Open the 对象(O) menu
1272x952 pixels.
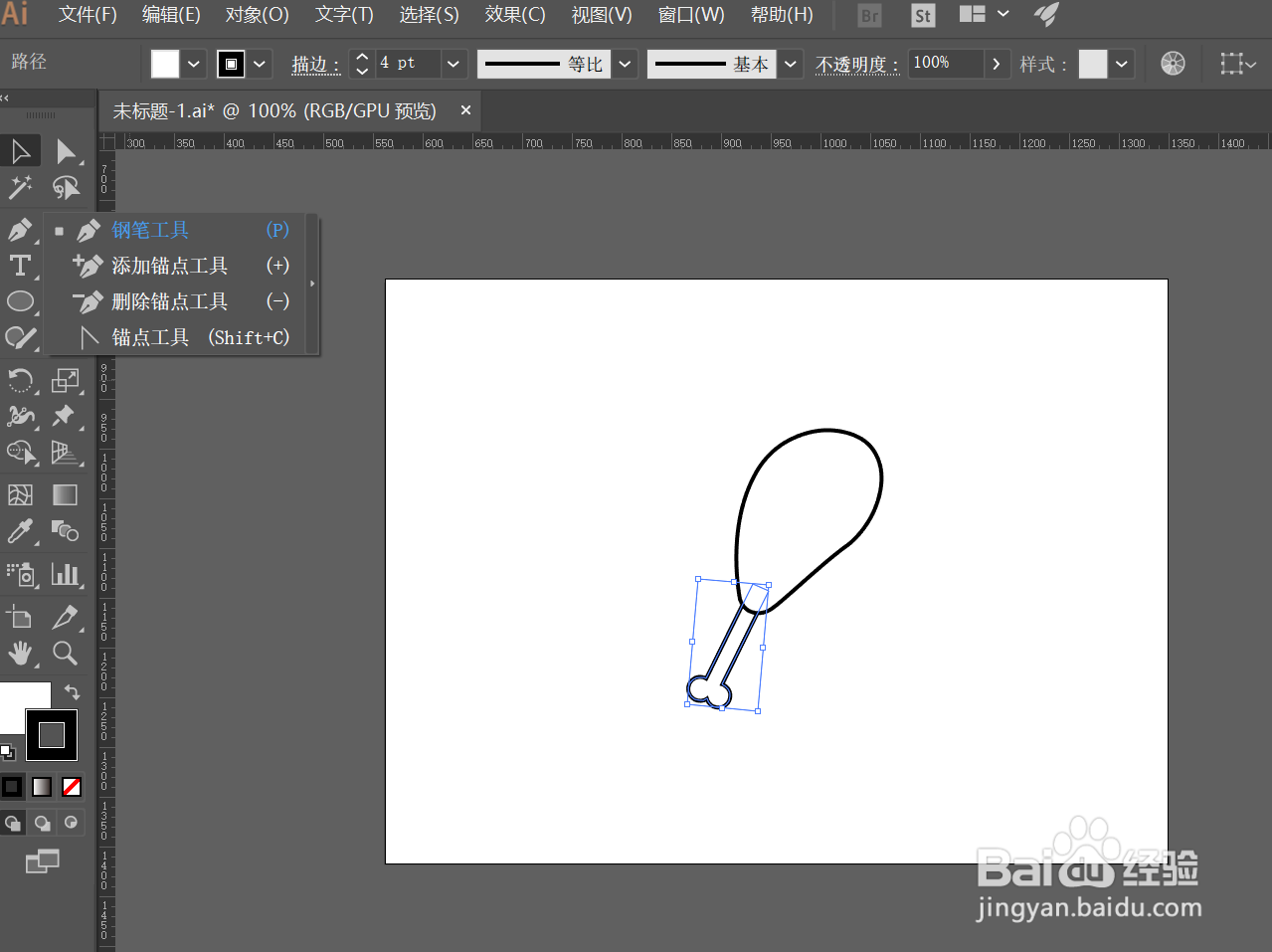257,15
